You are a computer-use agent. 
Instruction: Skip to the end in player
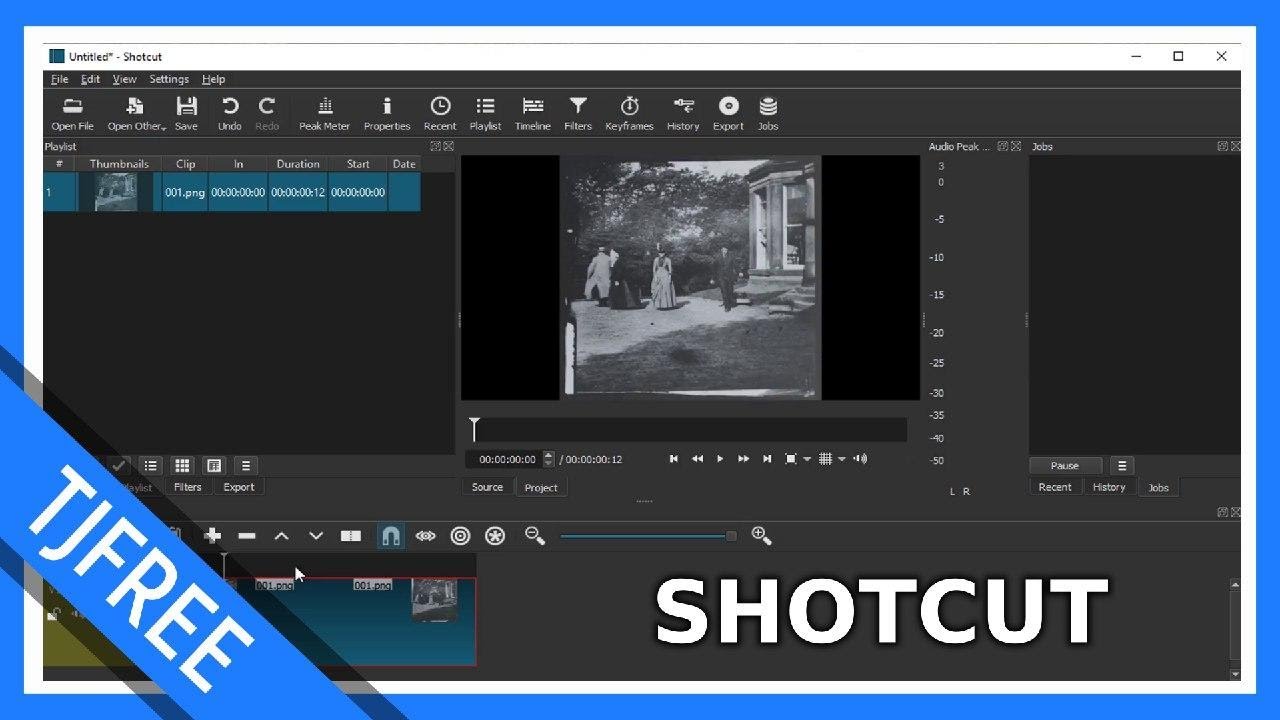coord(767,459)
